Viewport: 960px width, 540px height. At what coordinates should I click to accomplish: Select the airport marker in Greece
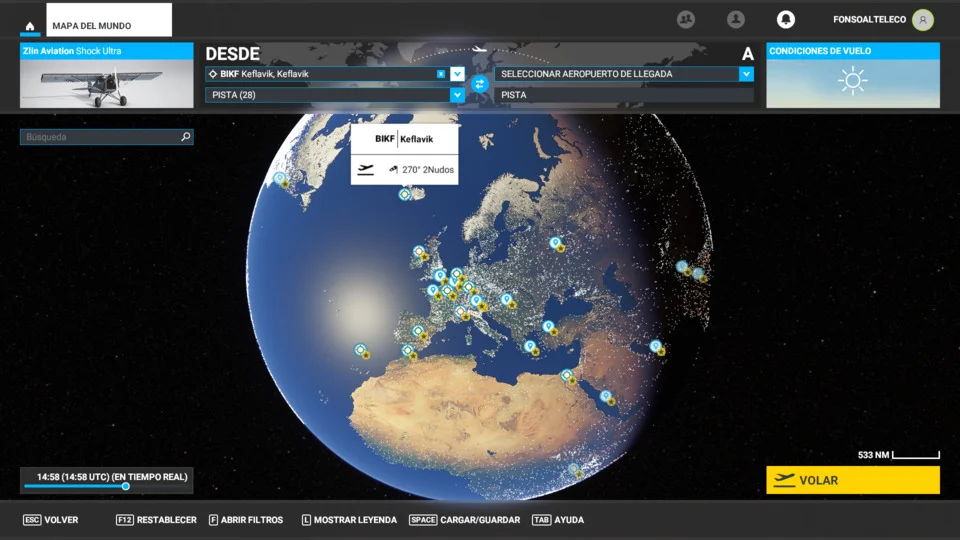coord(531,347)
